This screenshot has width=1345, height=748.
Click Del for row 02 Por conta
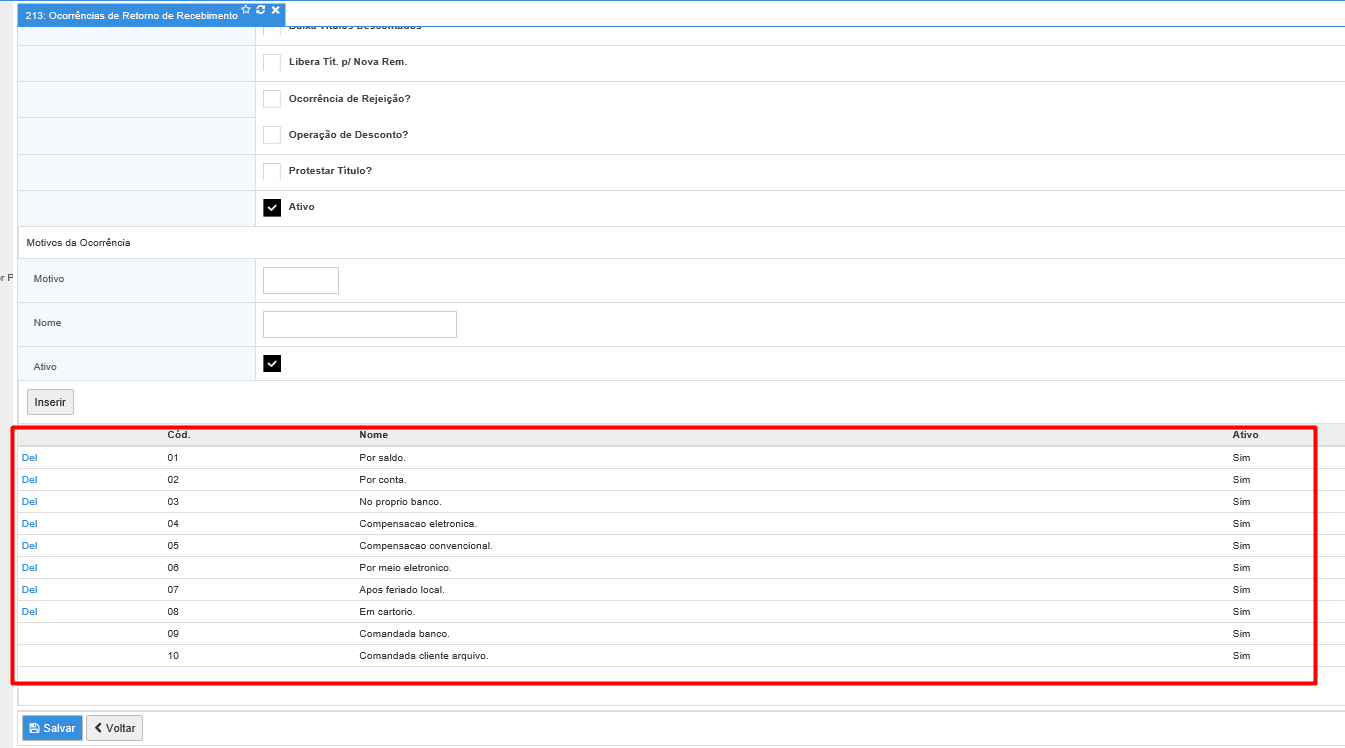(29, 479)
